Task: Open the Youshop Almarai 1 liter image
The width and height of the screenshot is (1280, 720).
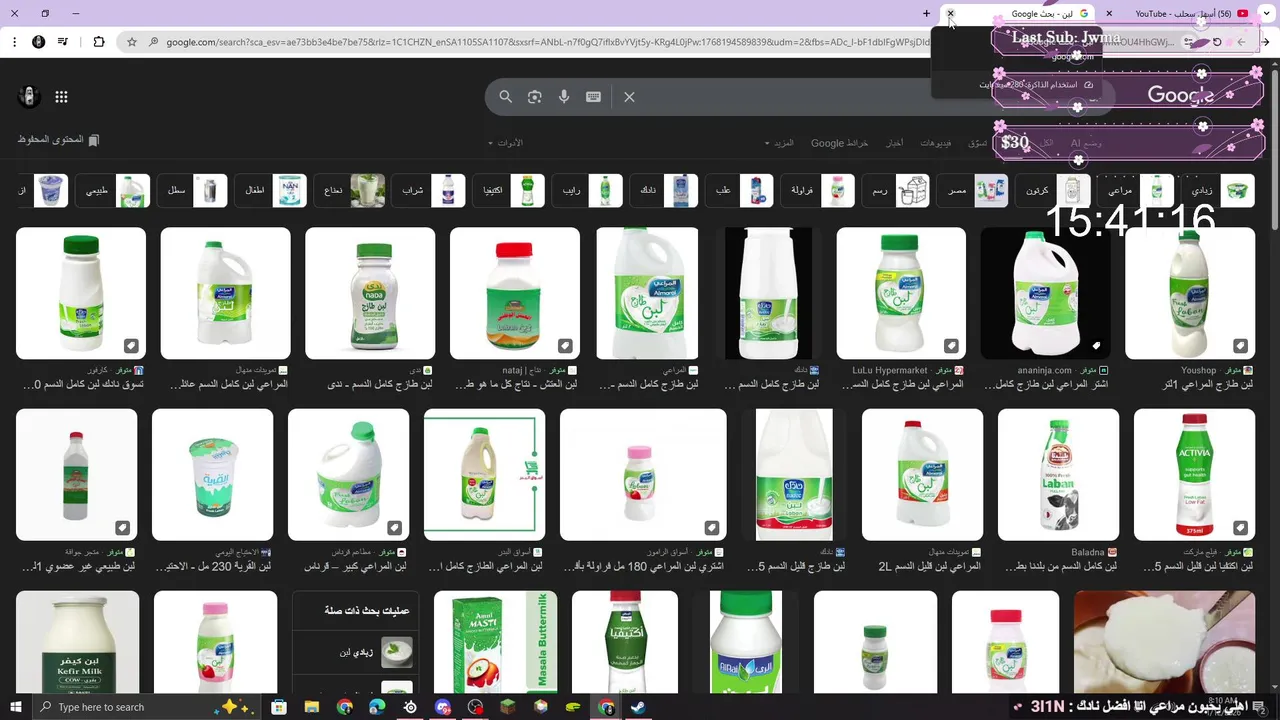Action: pos(1190,293)
